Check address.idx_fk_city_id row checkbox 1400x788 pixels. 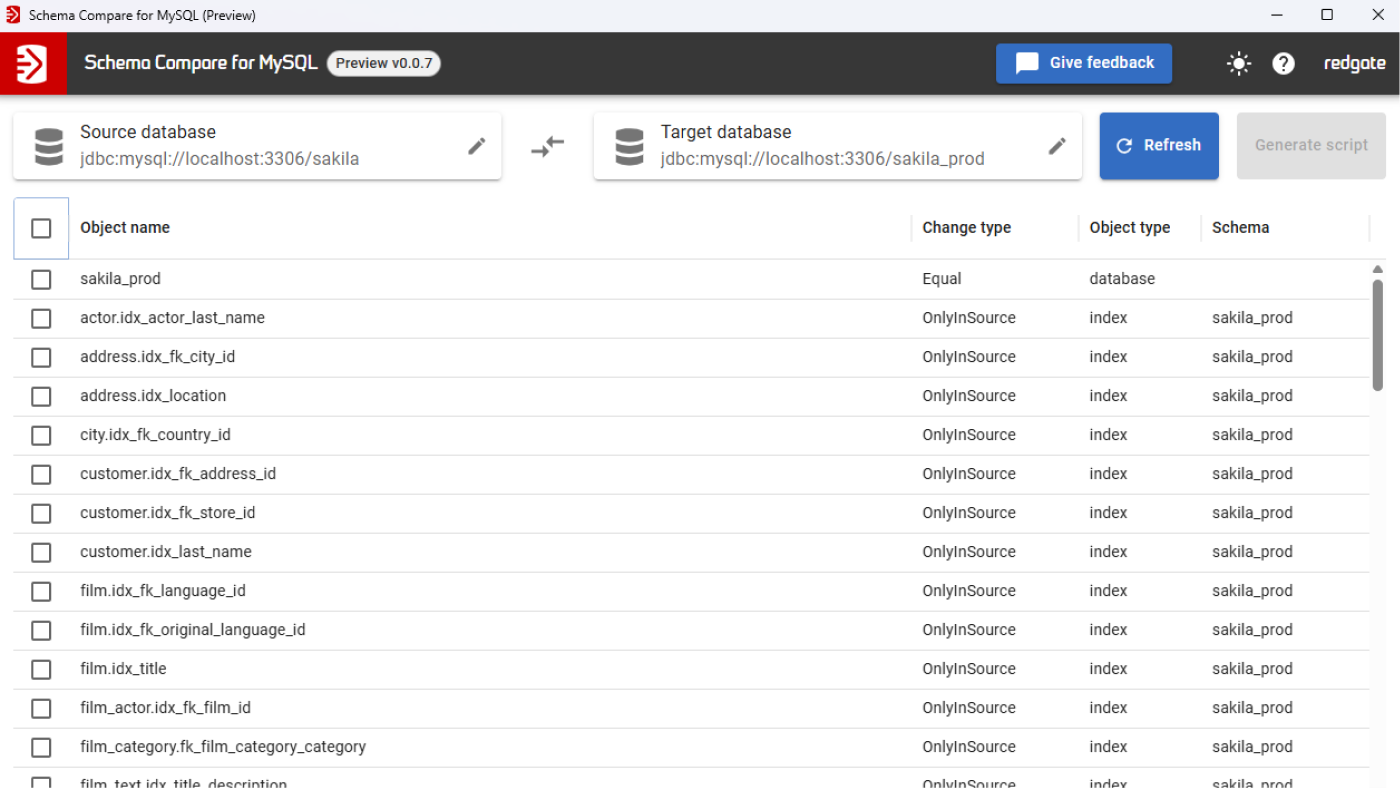coord(41,358)
